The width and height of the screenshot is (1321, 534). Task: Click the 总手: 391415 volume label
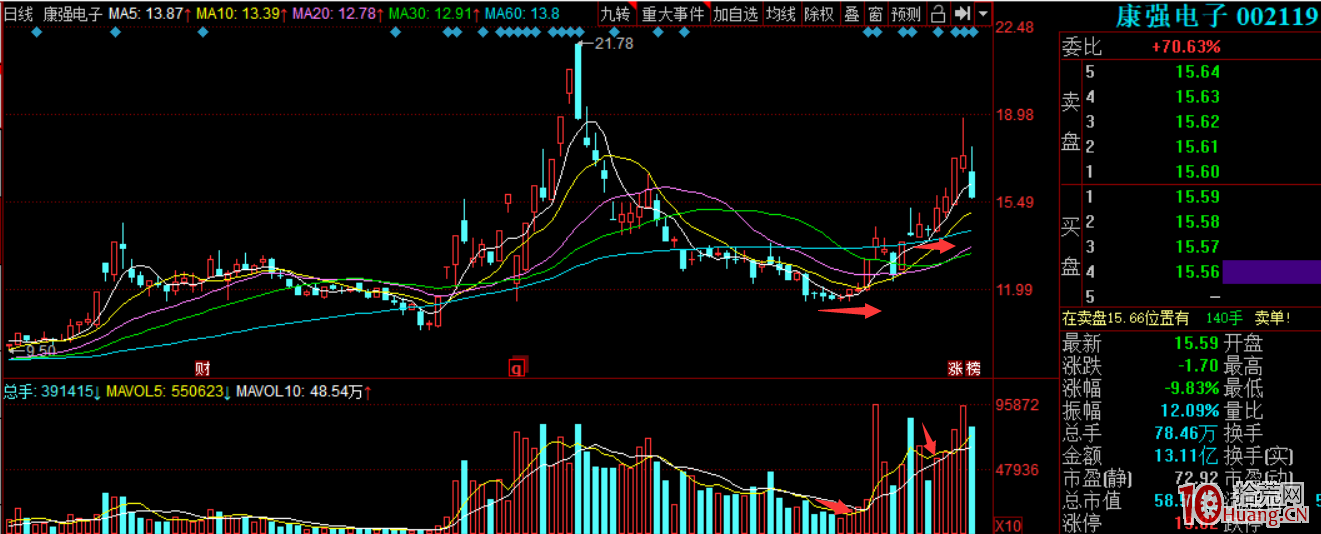[x=52, y=392]
